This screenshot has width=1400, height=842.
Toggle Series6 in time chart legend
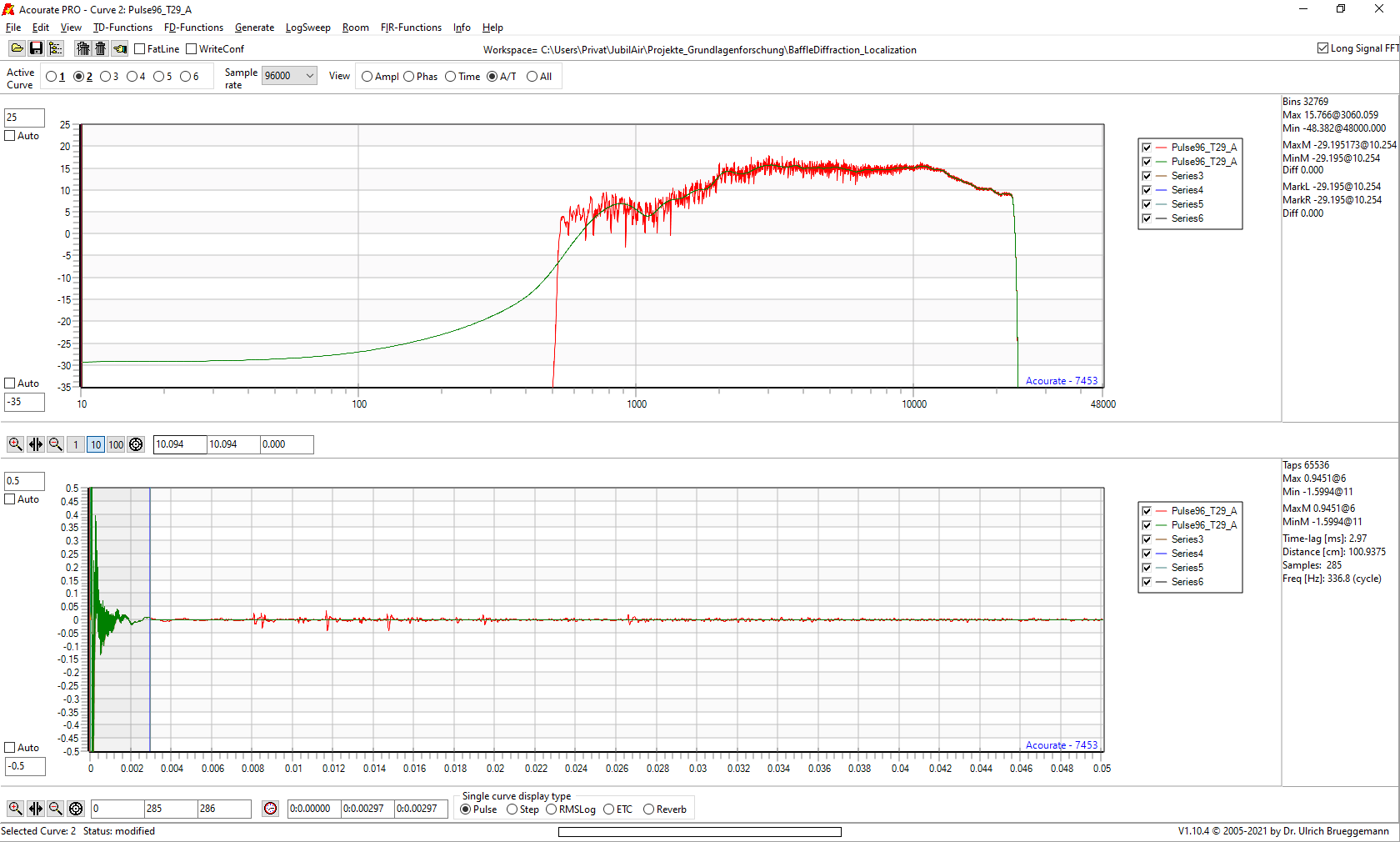(1147, 582)
